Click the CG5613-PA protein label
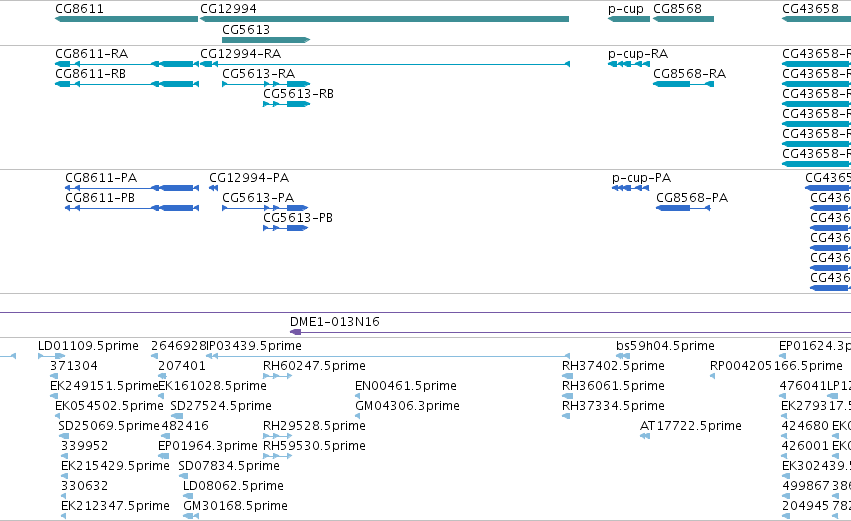The image size is (851, 521). (x=258, y=198)
